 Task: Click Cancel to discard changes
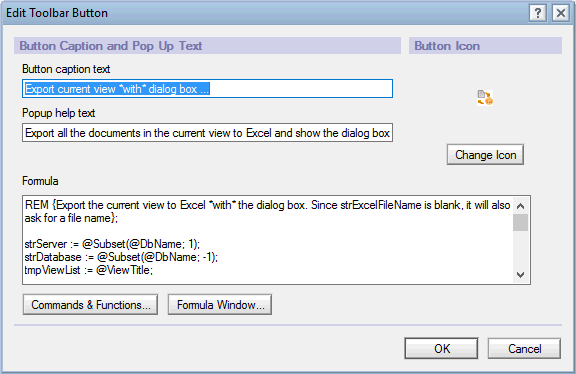pyautogui.click(x=524, y=348)
